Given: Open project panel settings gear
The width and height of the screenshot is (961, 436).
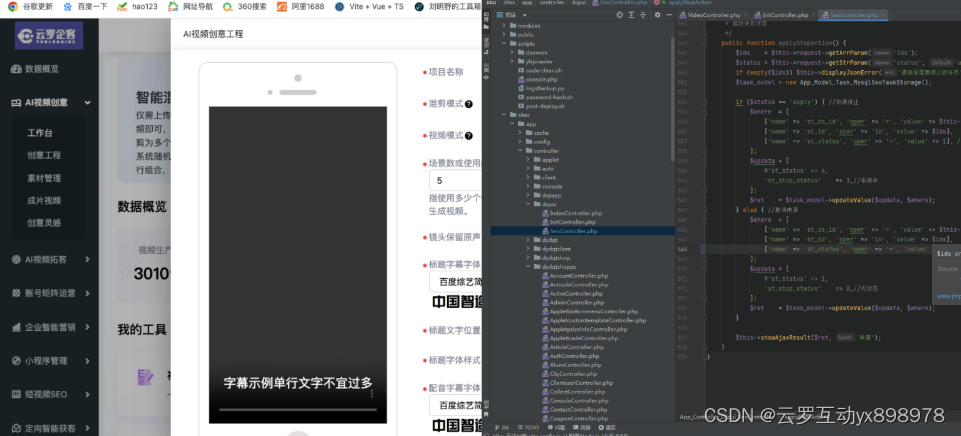Looking at the screenshot, I should 657,15.
